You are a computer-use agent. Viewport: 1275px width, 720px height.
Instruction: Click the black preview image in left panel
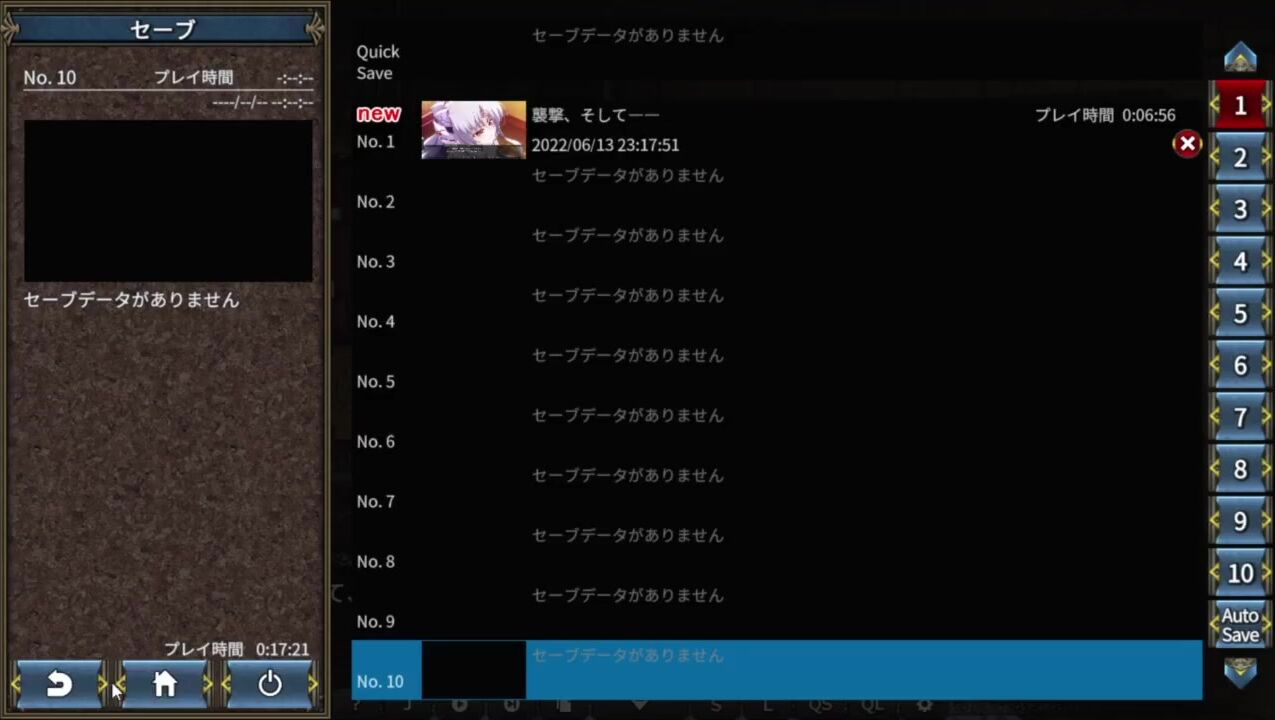coord(168,201)
